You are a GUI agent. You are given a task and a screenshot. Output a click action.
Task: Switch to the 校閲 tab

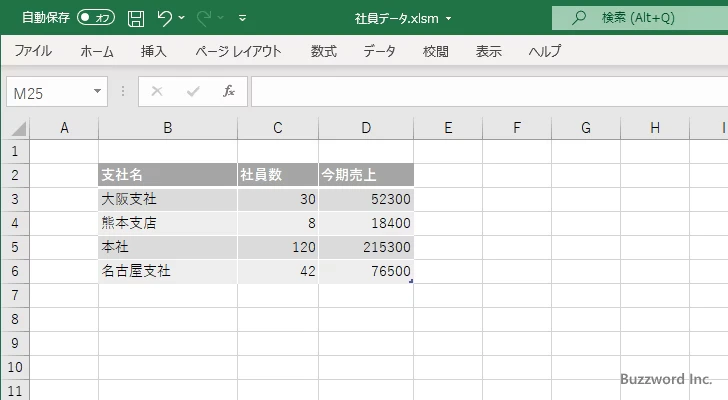coord(436,51)
